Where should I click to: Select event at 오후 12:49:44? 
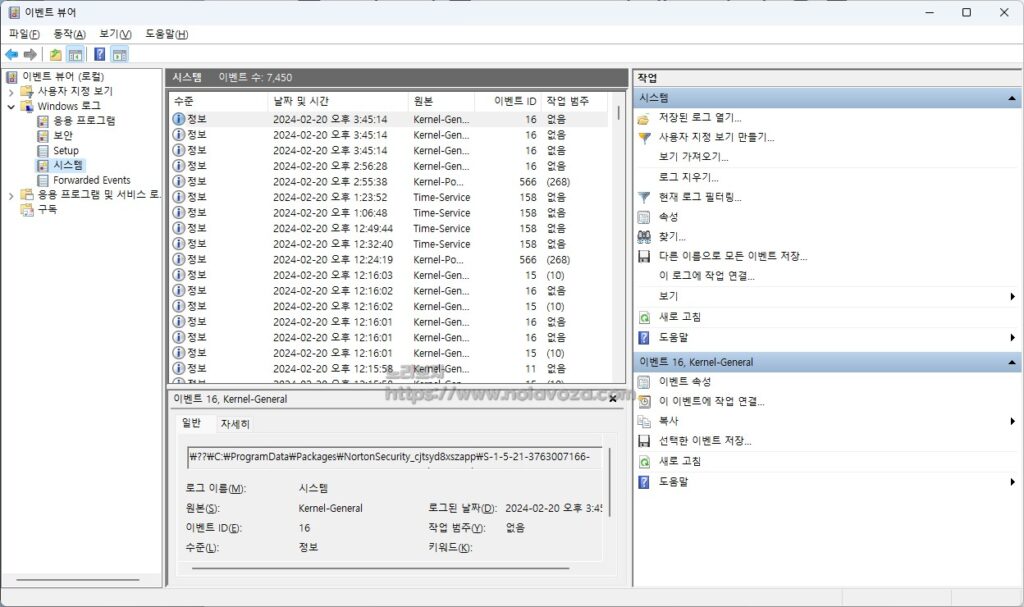tap(390, 229)
